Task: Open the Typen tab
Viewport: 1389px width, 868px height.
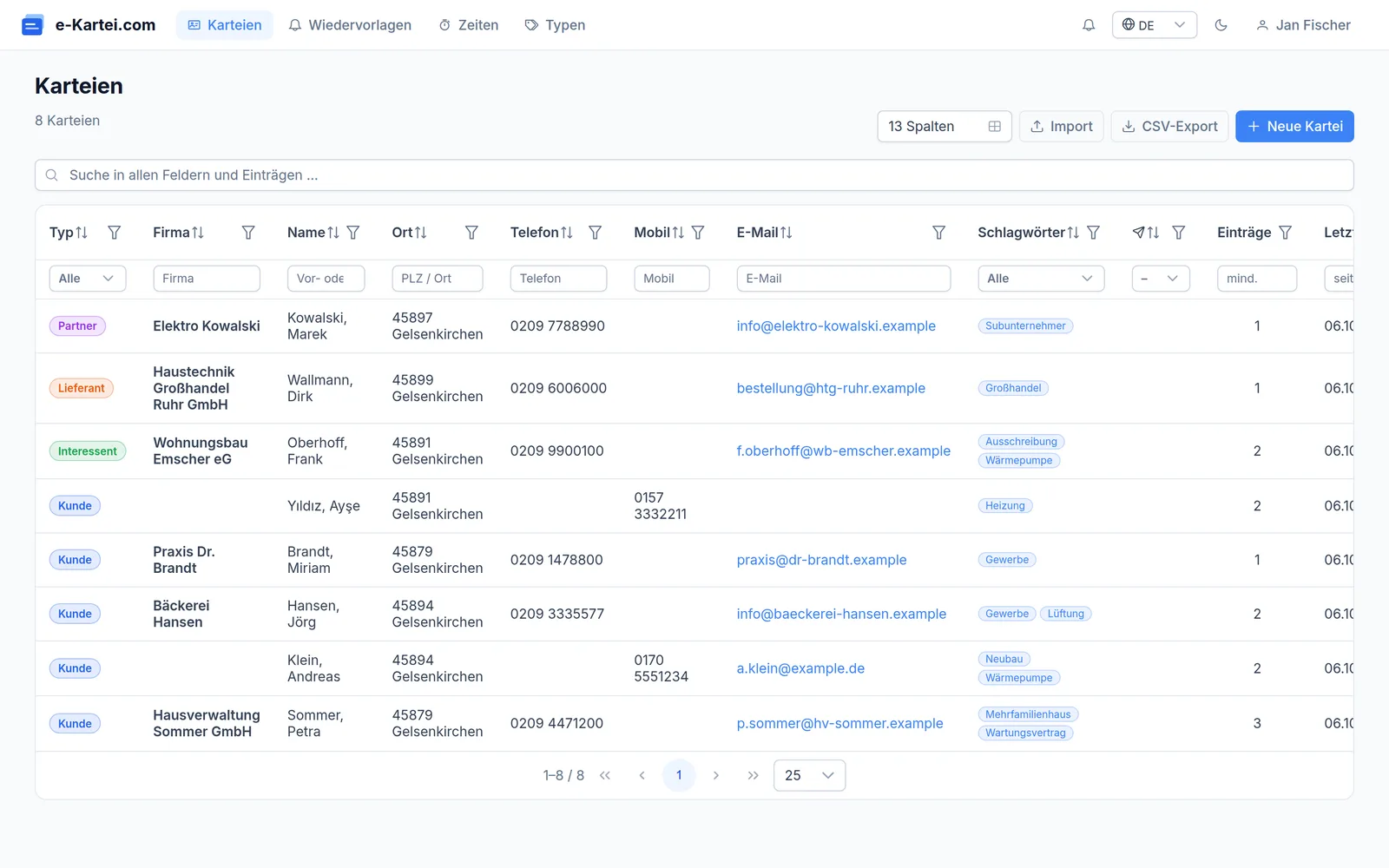Action: [x=555, y=25]
